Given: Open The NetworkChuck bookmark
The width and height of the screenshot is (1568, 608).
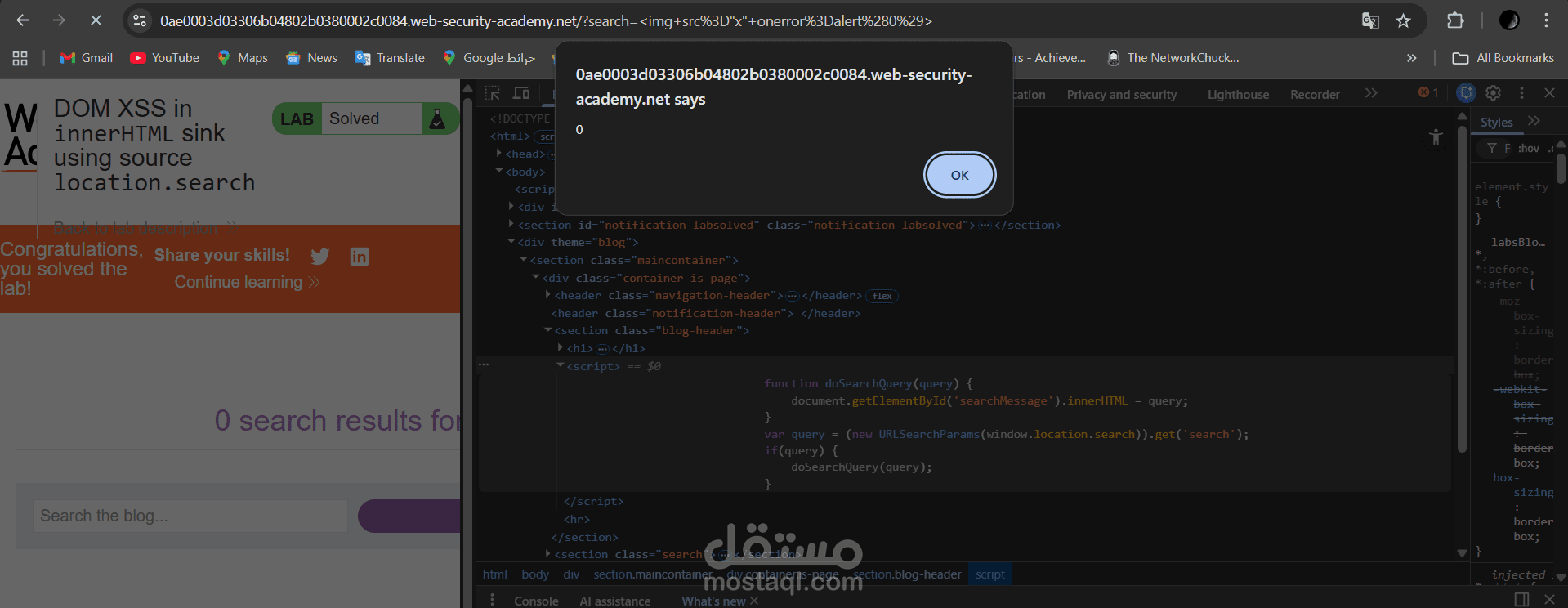Looking at the screenshot, I should [x=1173, y=58].
